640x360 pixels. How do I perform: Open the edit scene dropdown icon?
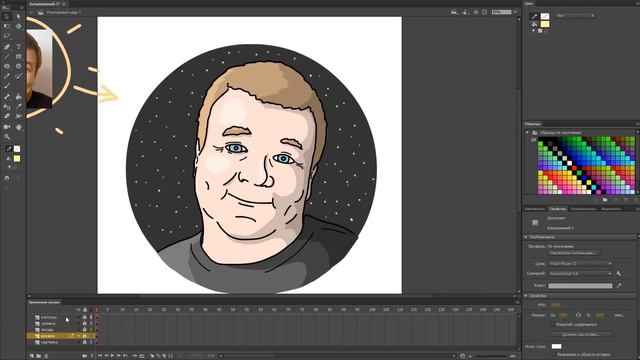click(x=455, y=12)
